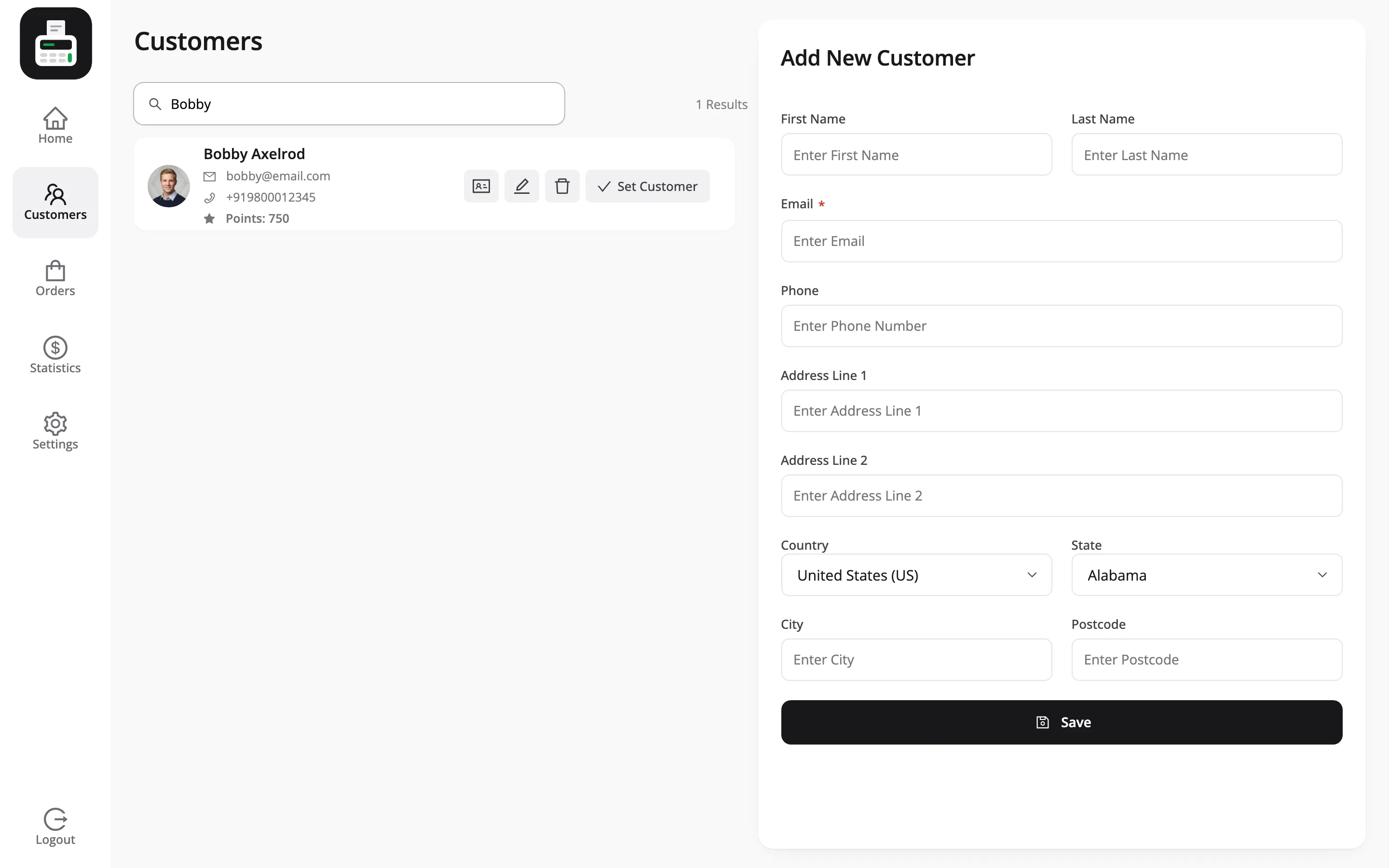
Task: Click bobby@email.com email text
Action: (x=278, y=176)
